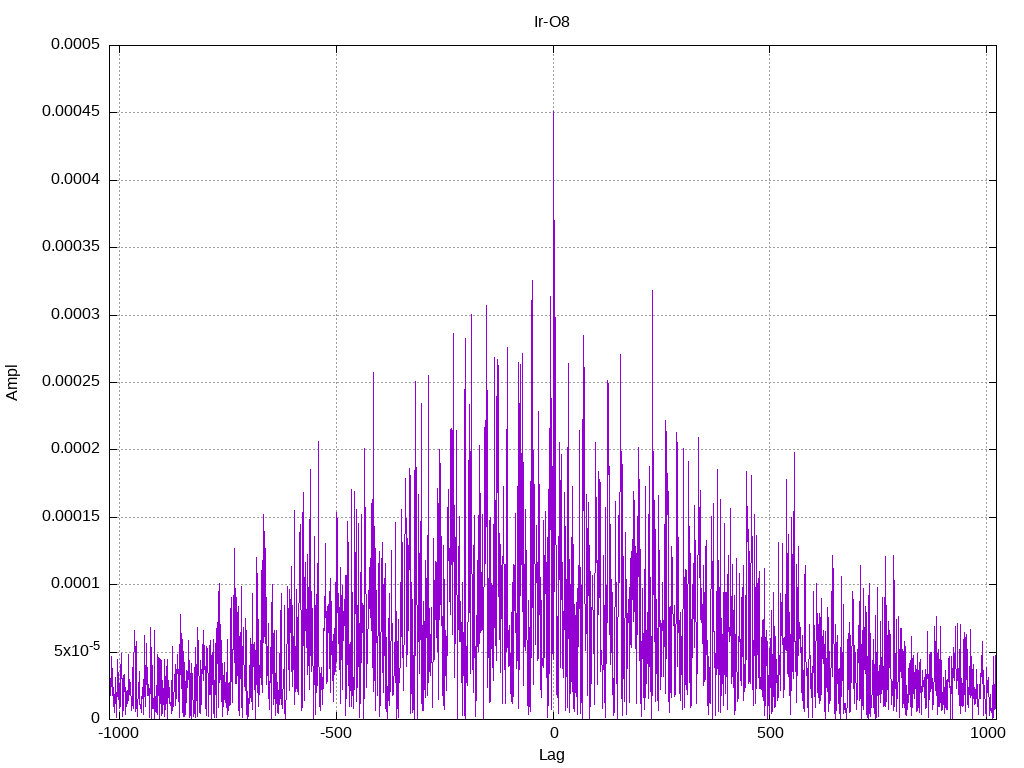This screenshot has width=1024, height=768.
Task: Click the y-axis value 5x10-5
Action: pyautogui.click(x=77, y=650)
